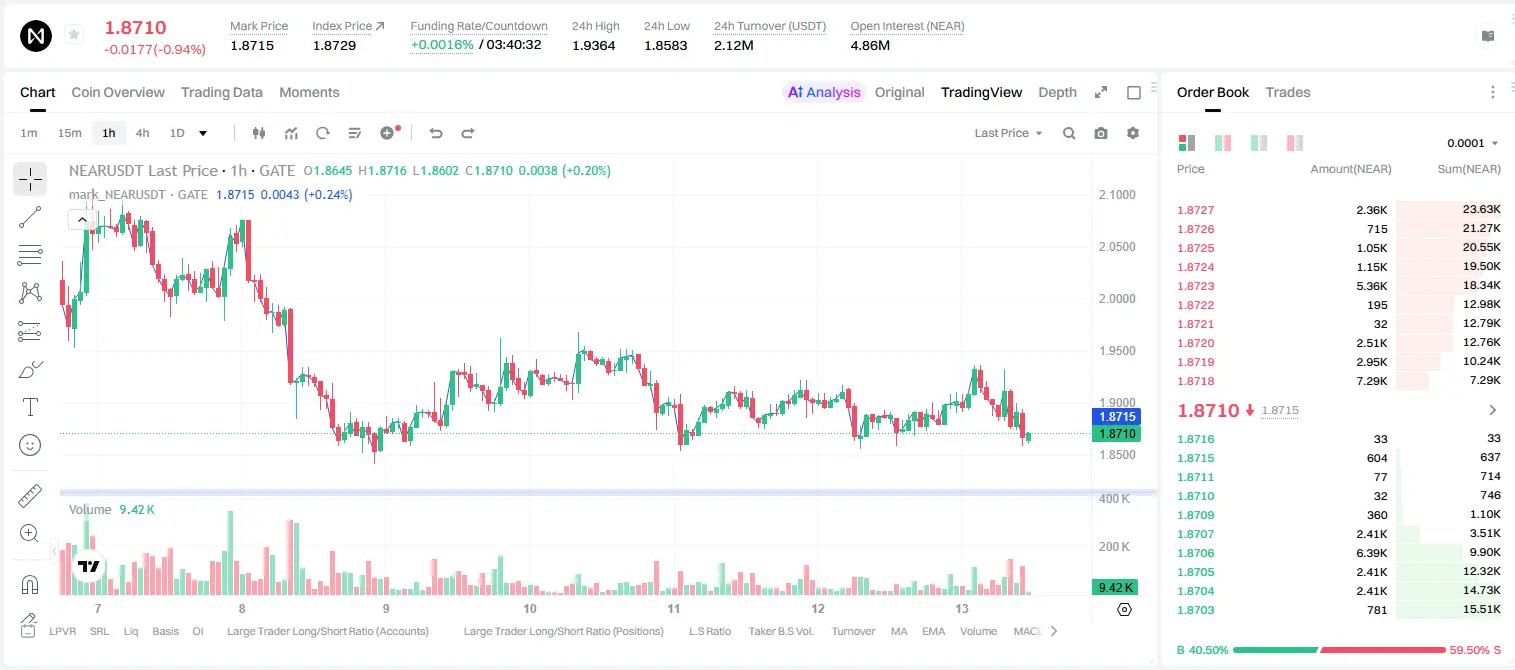Open the indicators fx button

click(x=291, y=133)
